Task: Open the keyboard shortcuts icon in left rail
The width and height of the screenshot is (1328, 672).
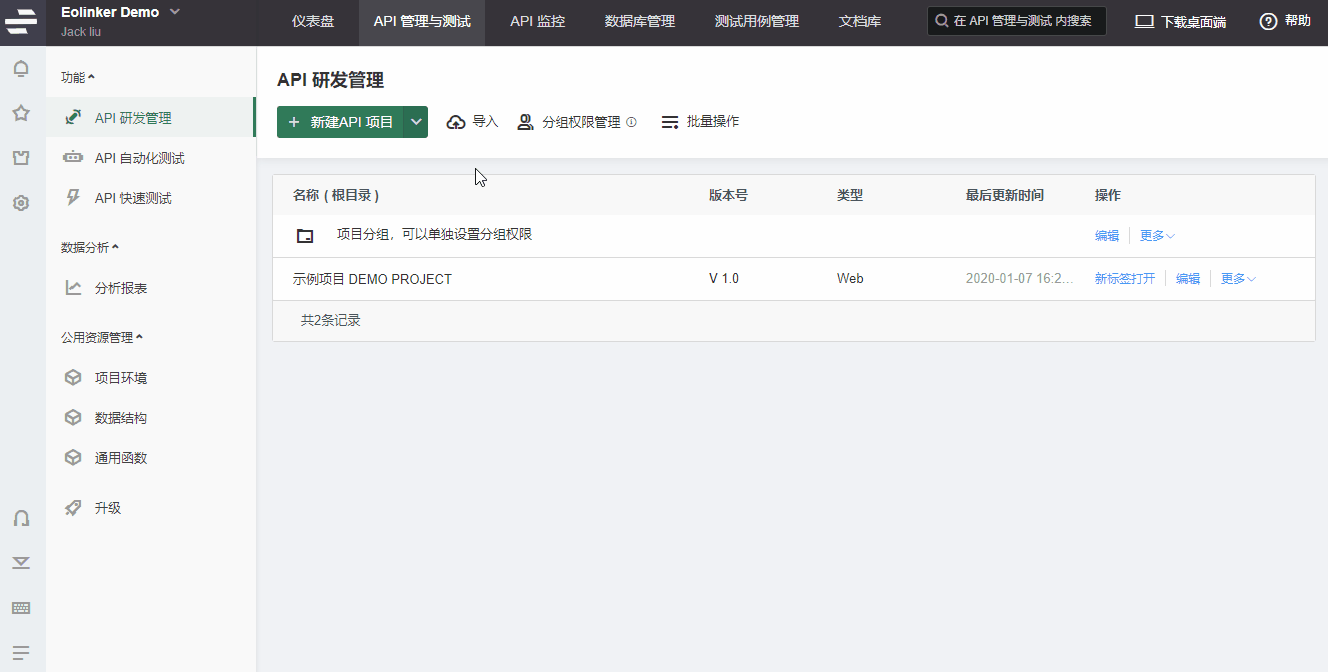Action: pos(21,608)
